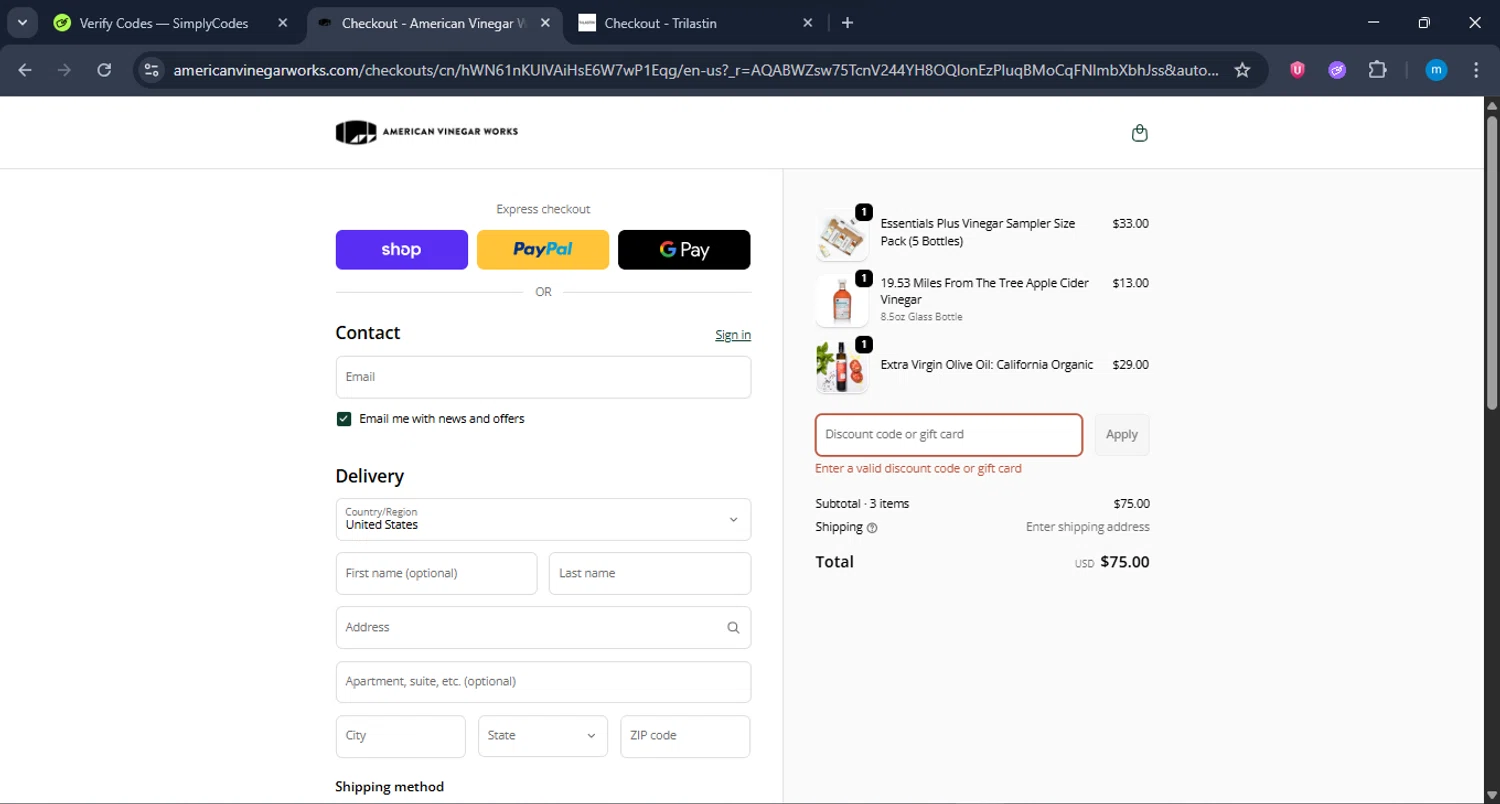Click Extra Virgin Olive Oil: California Organic text
This screenshot has width=1500, height=804.
pyautogui.click(x=987, y=365)
